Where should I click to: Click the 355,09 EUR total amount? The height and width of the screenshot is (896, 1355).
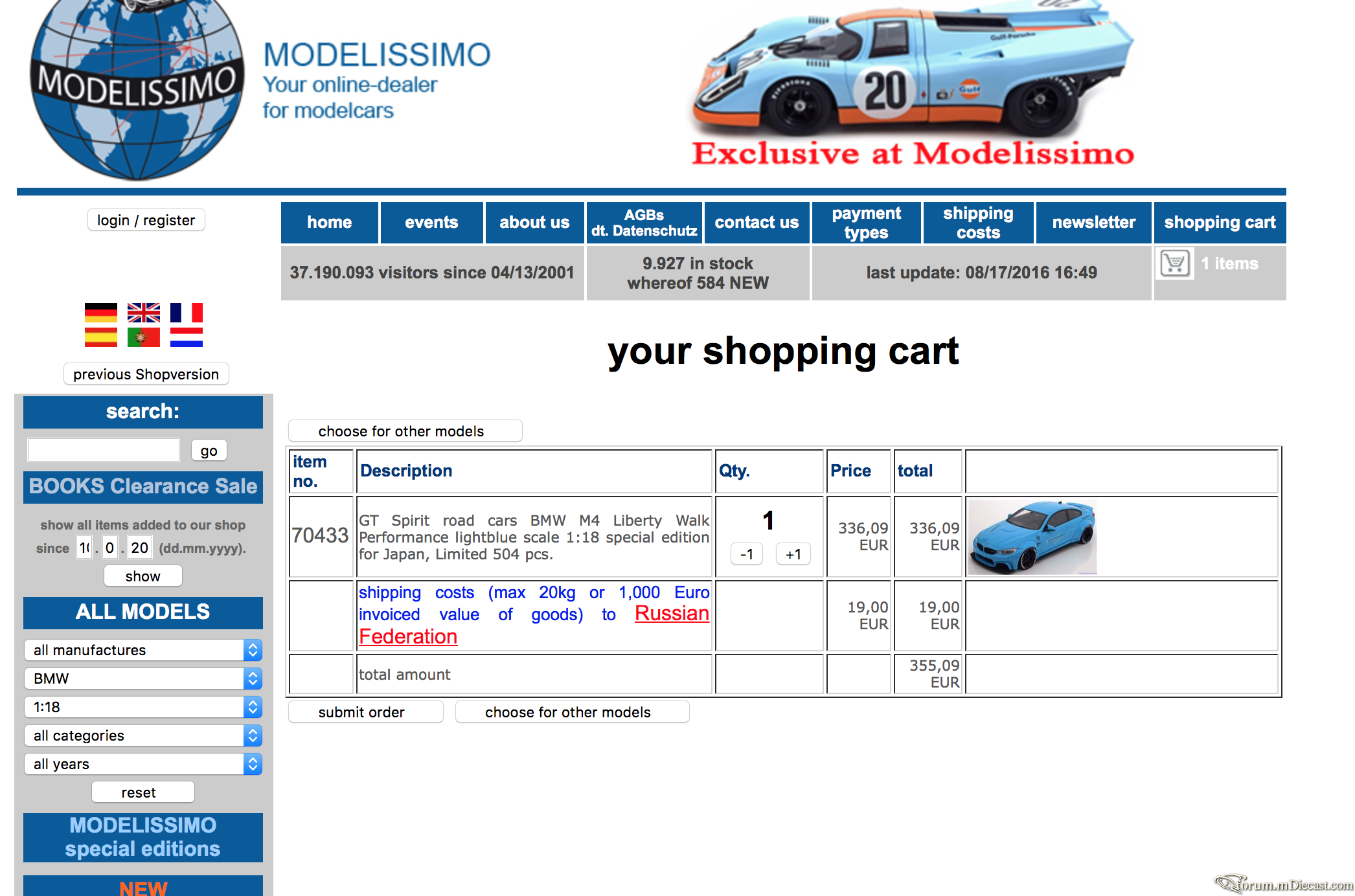point(934,674)
